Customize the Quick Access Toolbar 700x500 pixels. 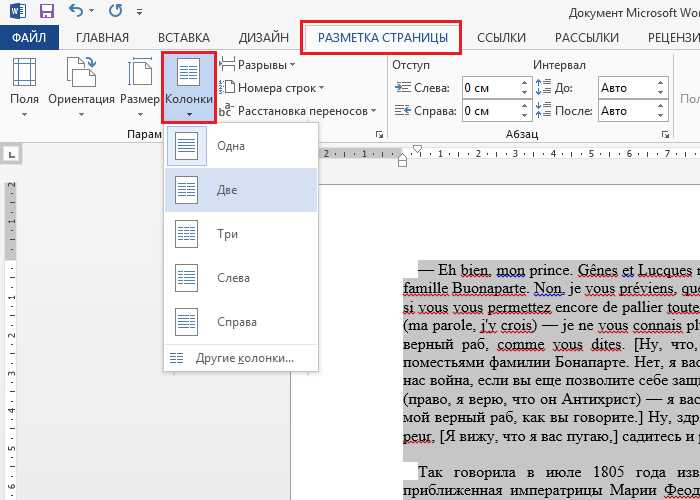140,12
